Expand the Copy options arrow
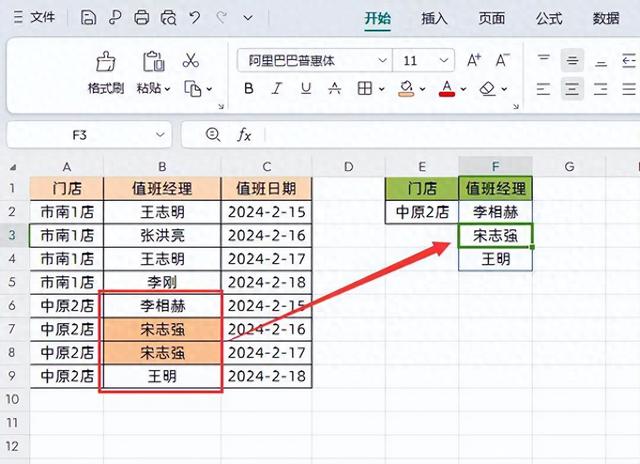This screenshot has height=464, width=640. pyautogui.click(x=209, y=89)
